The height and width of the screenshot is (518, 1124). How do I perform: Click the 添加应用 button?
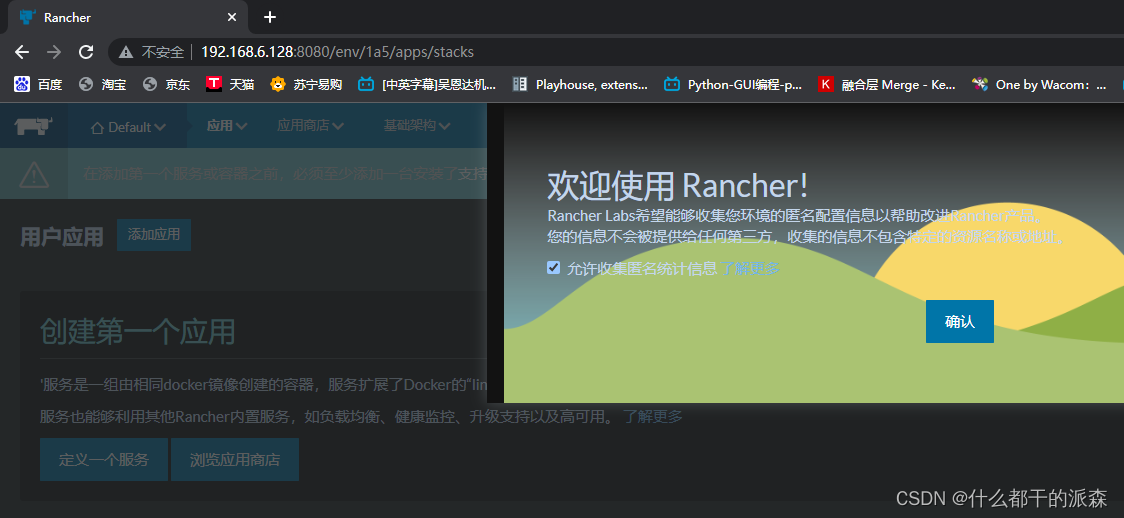pyautogui.click(x=154, y=234)
